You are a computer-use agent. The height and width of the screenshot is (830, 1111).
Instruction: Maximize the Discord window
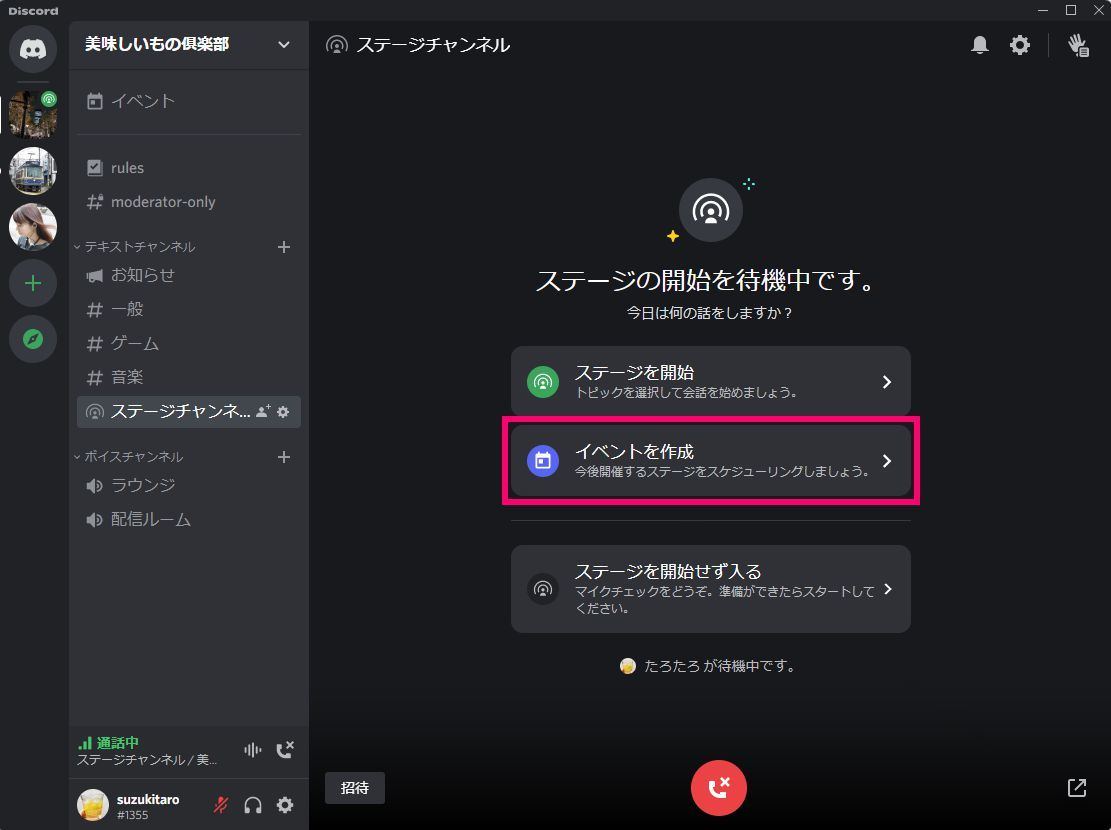(1071, 10)
